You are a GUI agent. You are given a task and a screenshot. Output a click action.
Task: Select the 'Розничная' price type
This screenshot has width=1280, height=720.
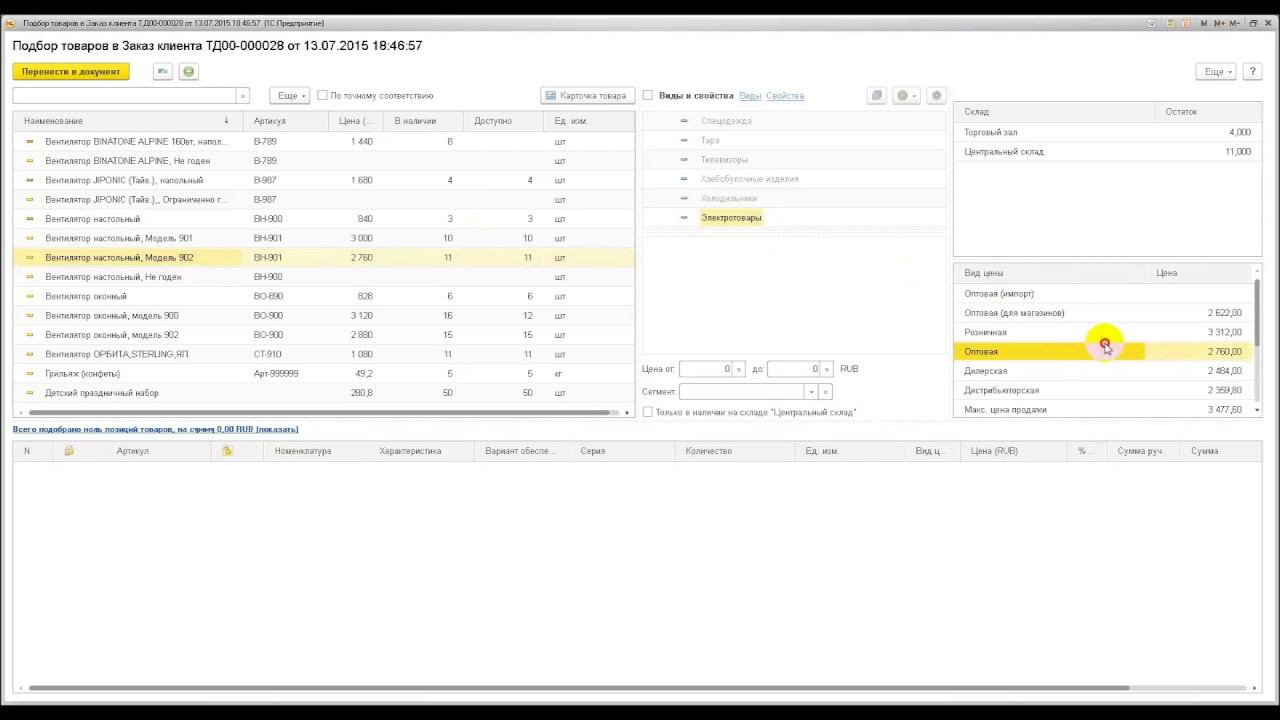[x=1103, y=332]
